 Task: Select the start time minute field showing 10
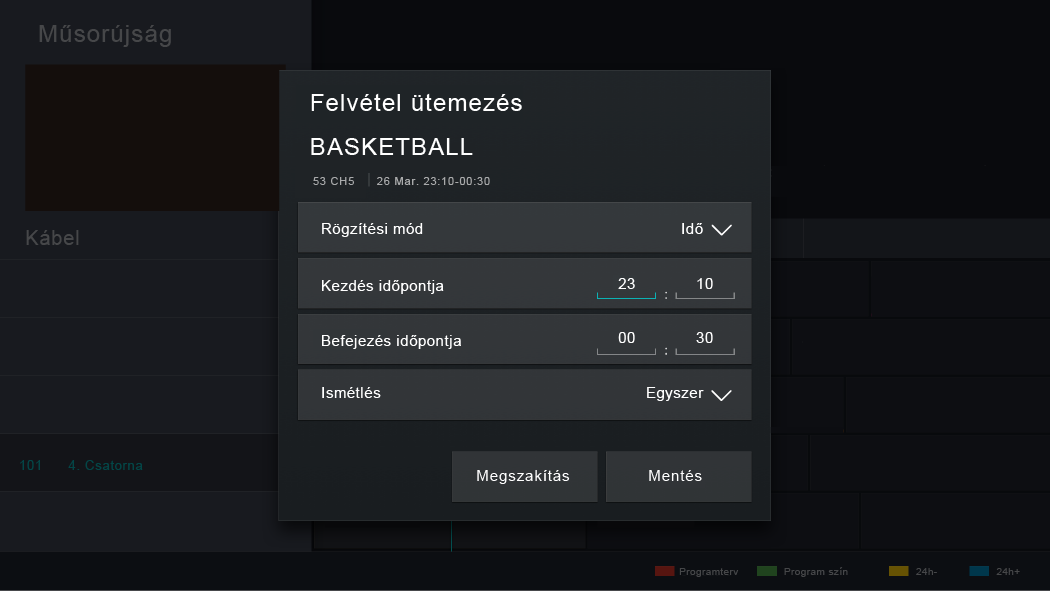click(x=705, y=285)
